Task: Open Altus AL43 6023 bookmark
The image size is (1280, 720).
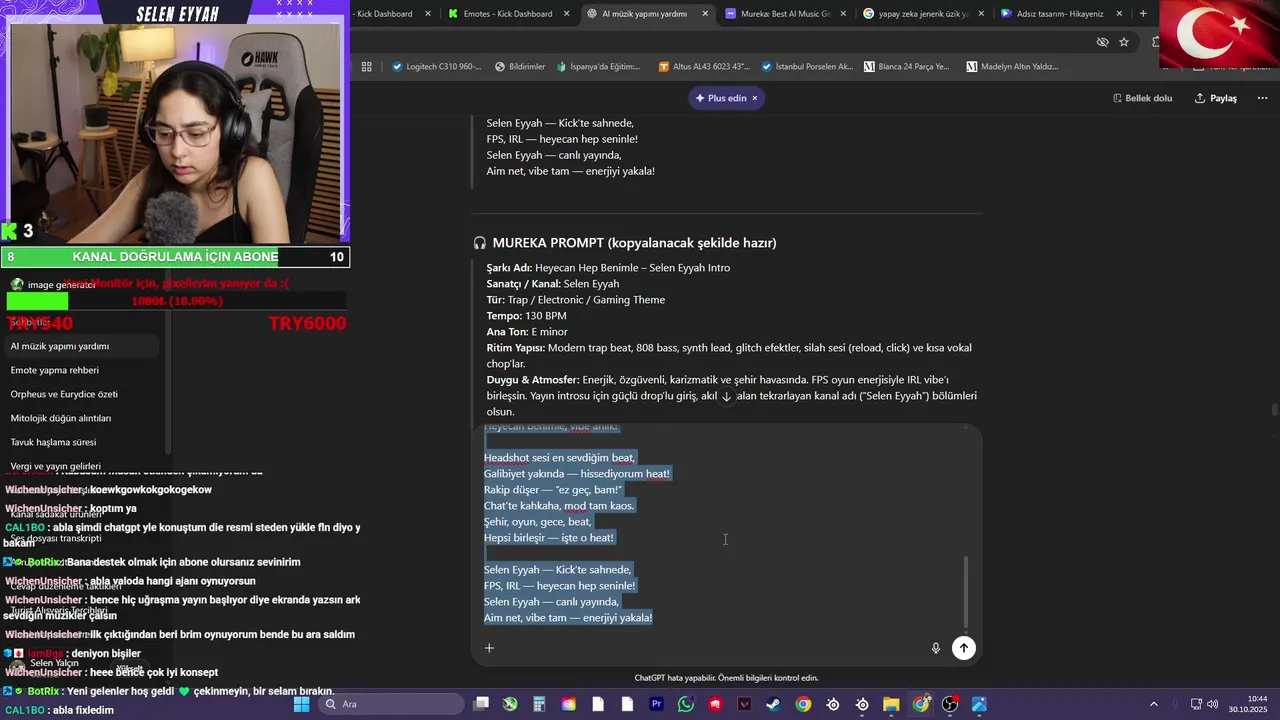Action: tap(705, 67)
